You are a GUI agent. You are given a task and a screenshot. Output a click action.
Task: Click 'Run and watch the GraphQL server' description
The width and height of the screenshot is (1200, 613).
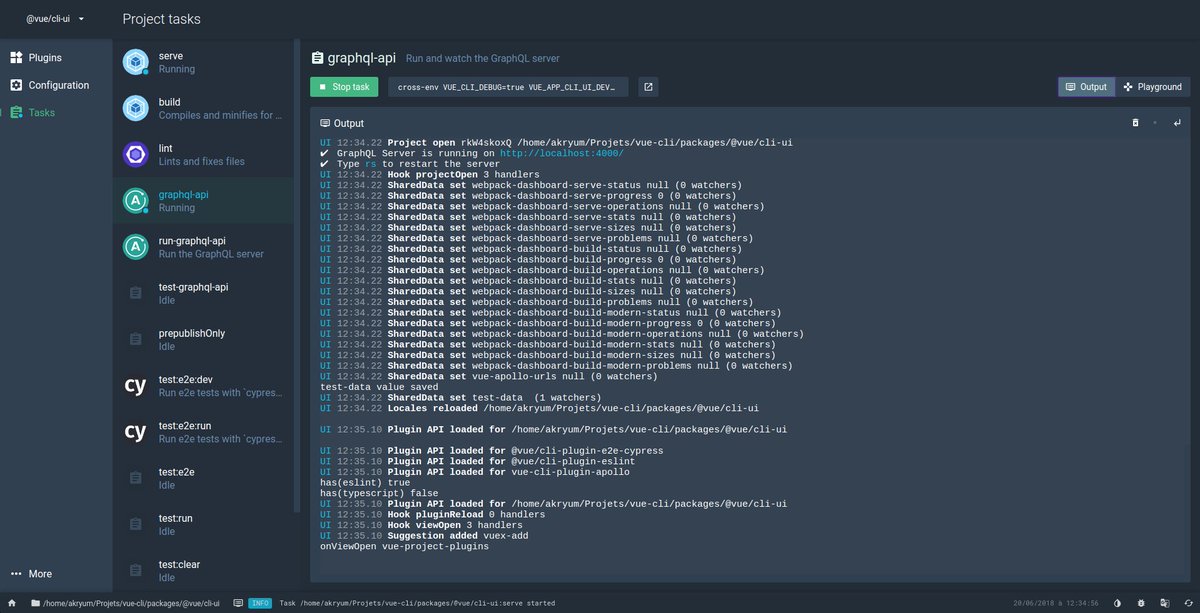[483, 59]
